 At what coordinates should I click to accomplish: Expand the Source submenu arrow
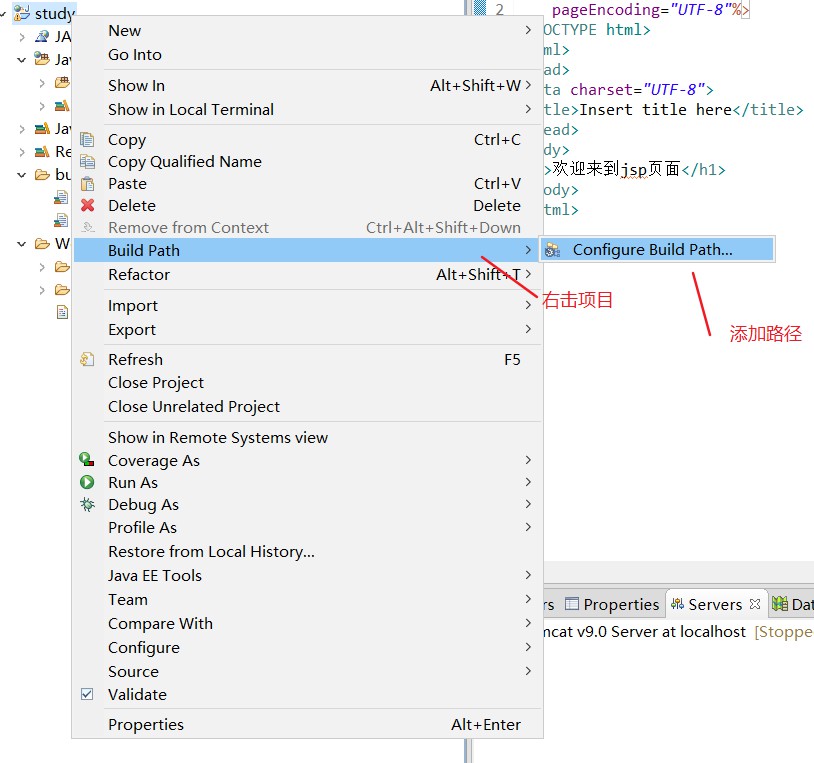528,671
